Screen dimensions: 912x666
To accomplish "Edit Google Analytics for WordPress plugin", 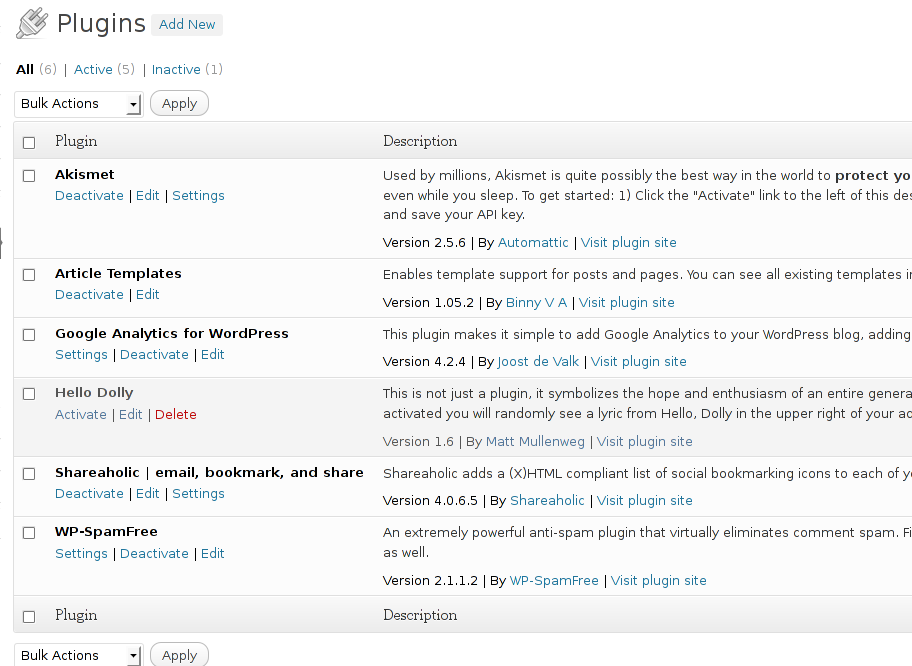I will 212,354.
